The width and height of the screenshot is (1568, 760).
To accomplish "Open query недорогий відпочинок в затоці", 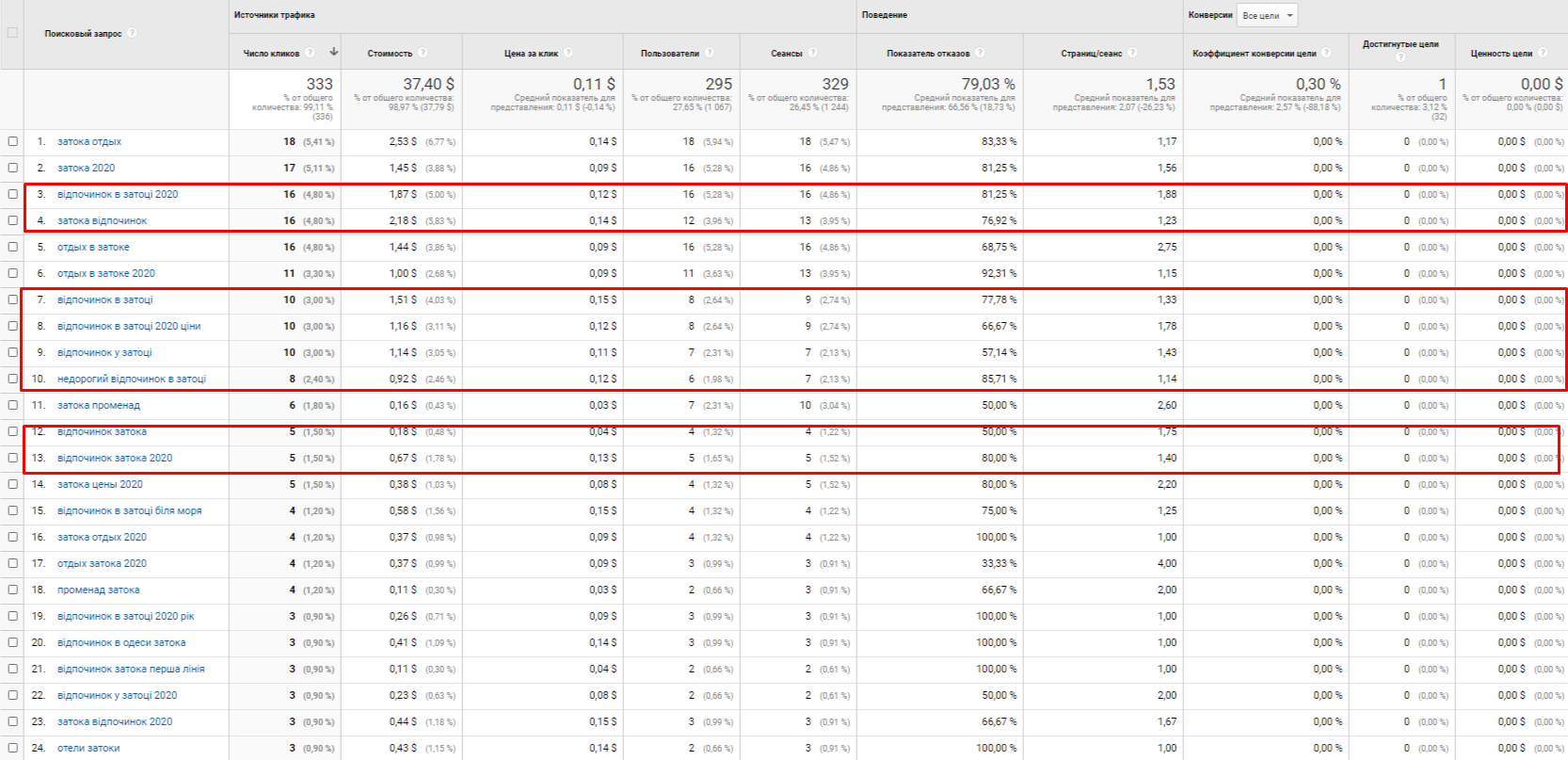I will [132, 379].
